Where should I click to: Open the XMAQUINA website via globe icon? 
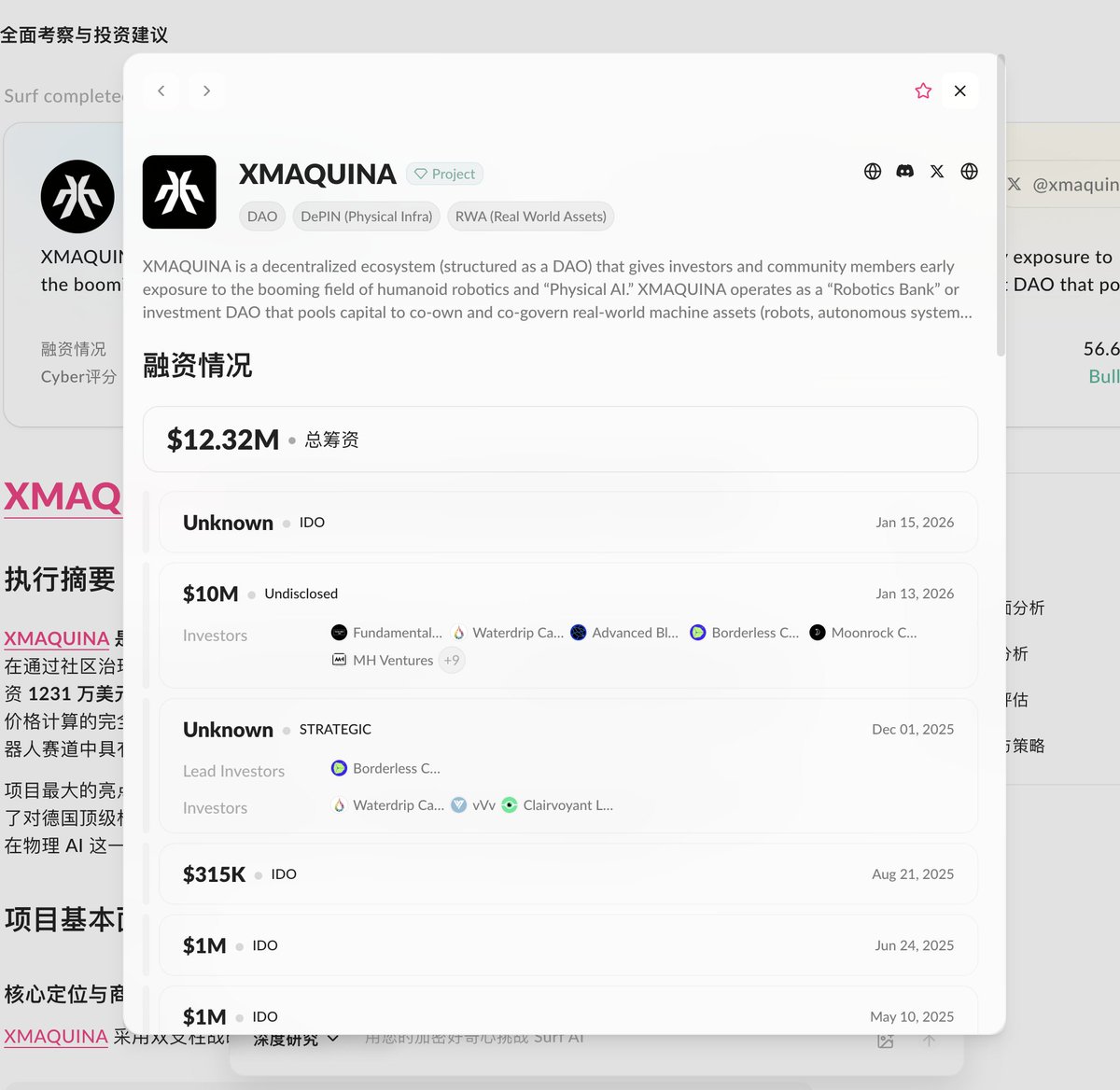click(872, 172)
